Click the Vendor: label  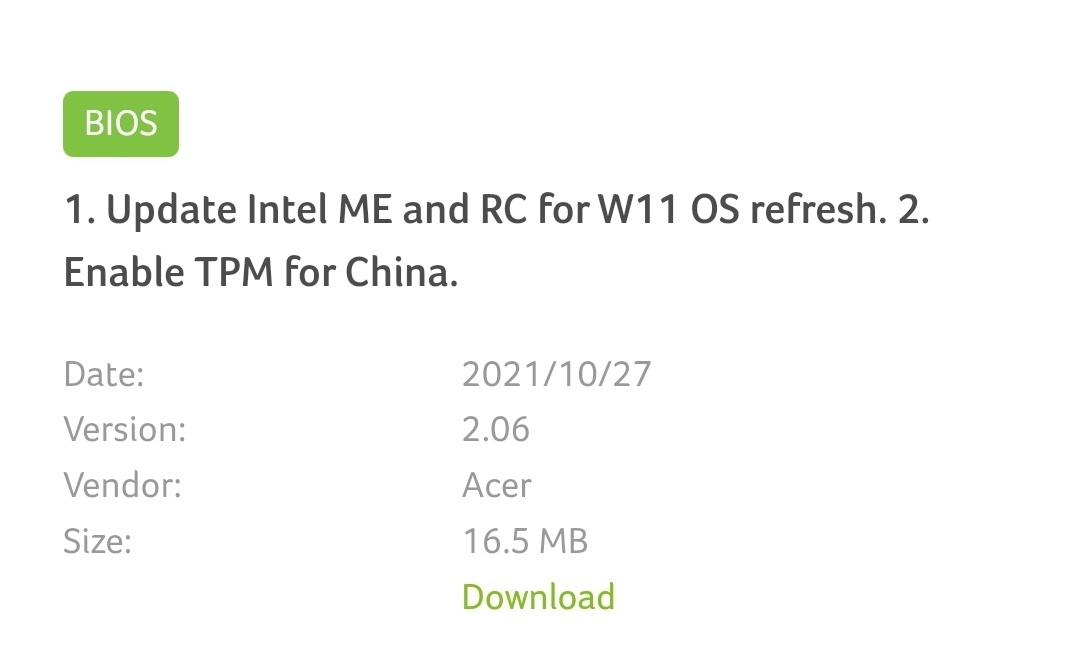point(123,485)
